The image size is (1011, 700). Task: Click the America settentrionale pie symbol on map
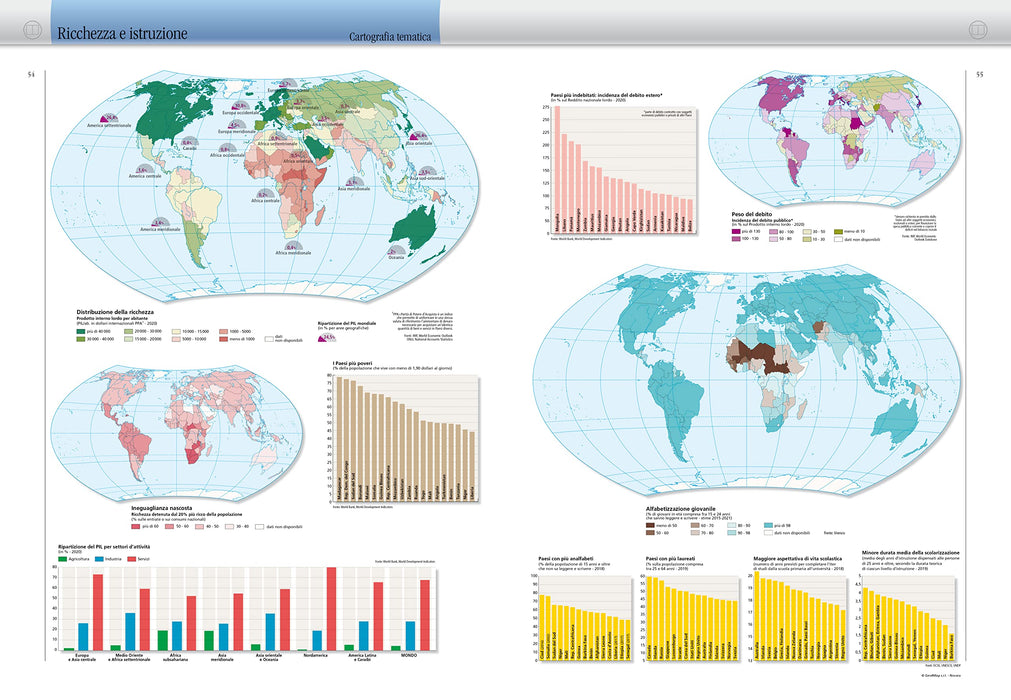point(110,119)
